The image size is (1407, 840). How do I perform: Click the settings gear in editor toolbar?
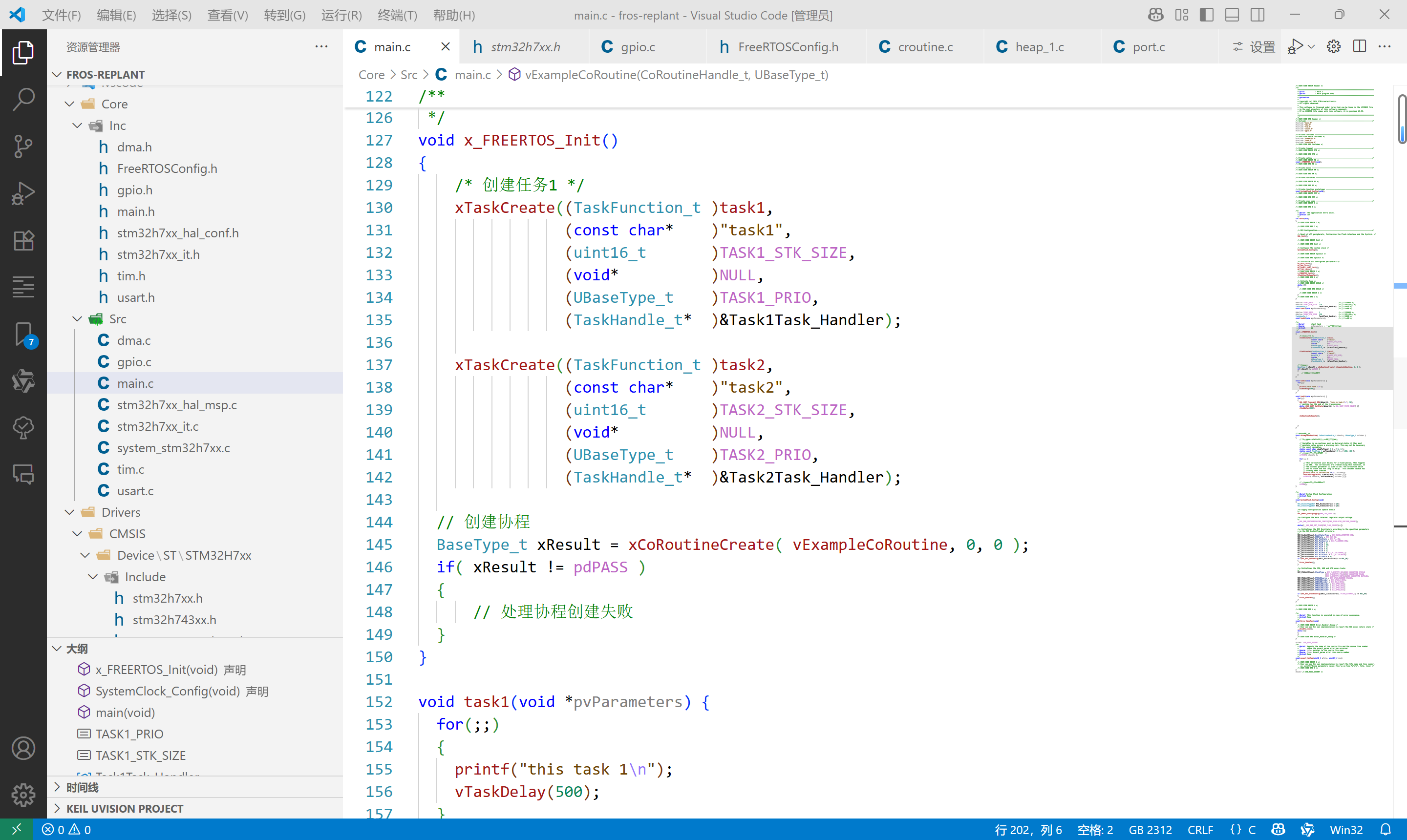point(1333,46)
